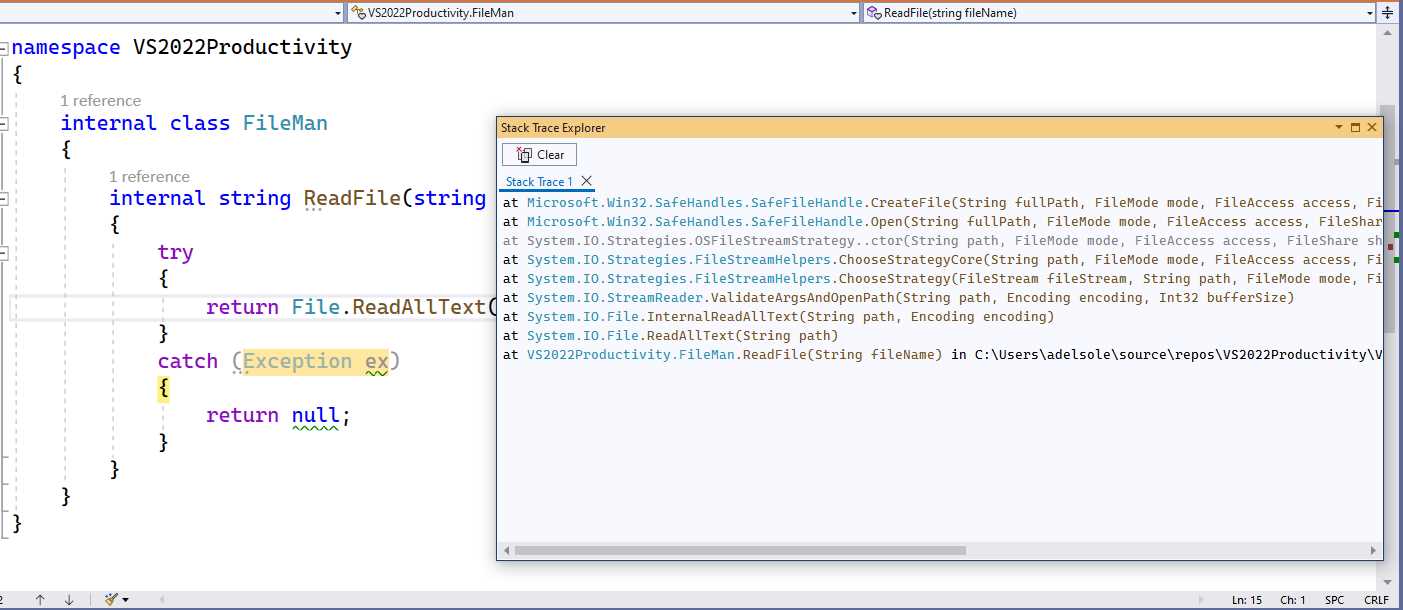Collapse the FileMan class outline
The height and width of the screenshot is (610, 1403).
[x=5, y=123]
